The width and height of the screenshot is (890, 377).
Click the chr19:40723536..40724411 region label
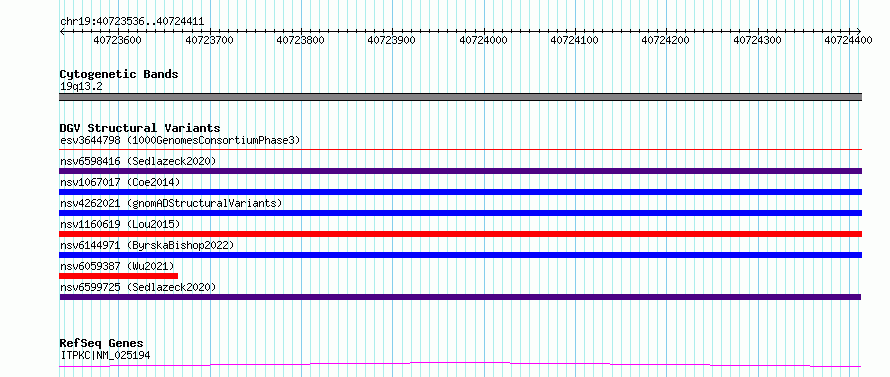pyautogui.click(x=132, y=22)
